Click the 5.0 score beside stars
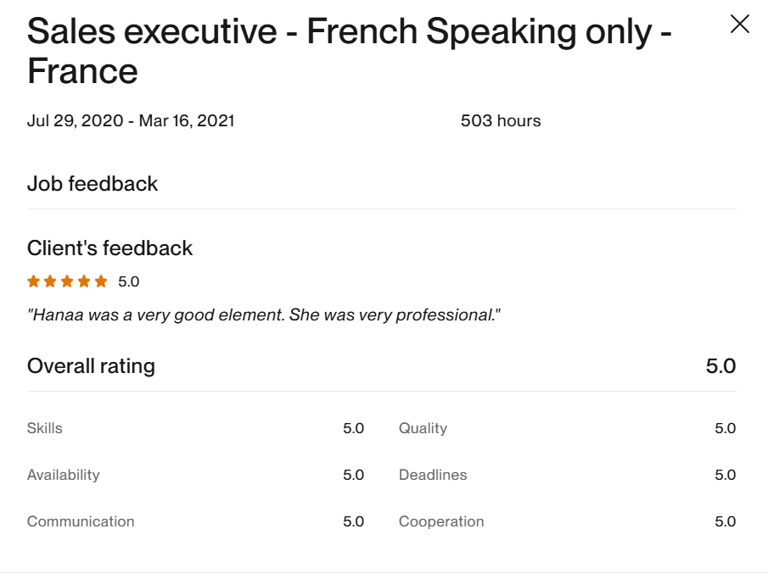768x579 pixels. coord(129,282)
